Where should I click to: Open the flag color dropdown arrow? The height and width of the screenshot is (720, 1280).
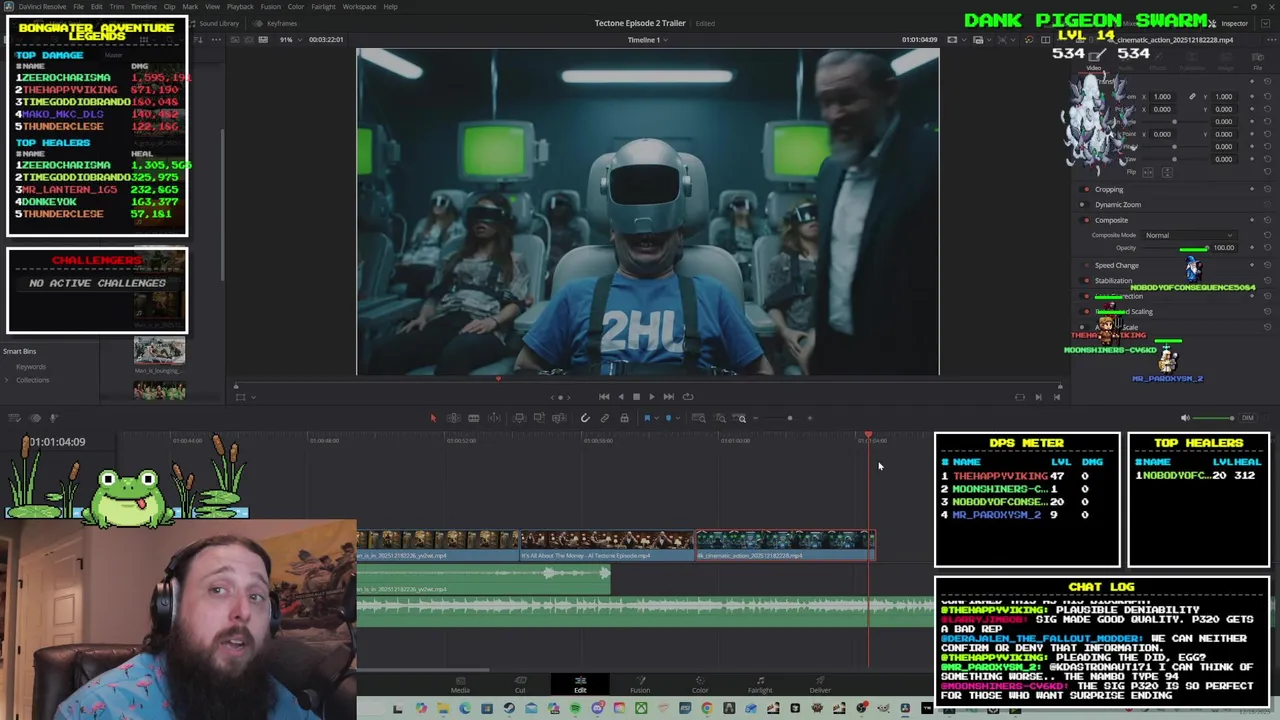coord(657,418)
